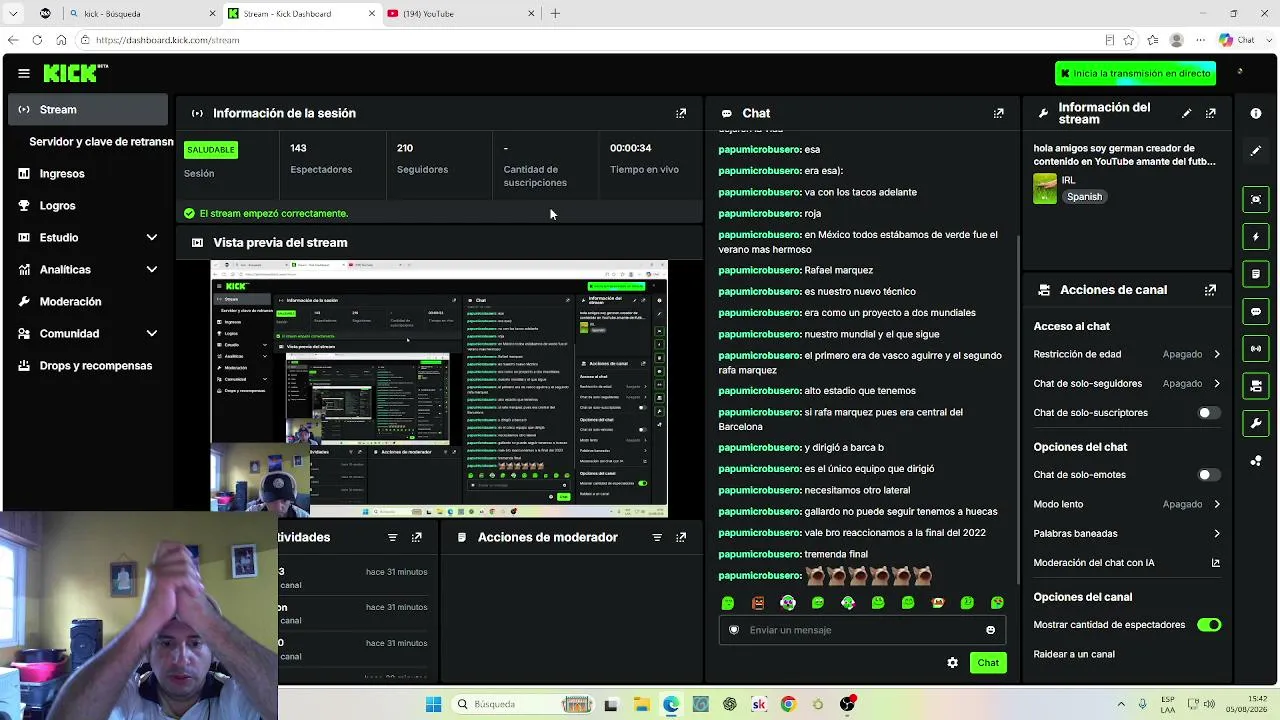
Task: Open Chat de solo-seguidores options
Action: (x=1127, y=383)
